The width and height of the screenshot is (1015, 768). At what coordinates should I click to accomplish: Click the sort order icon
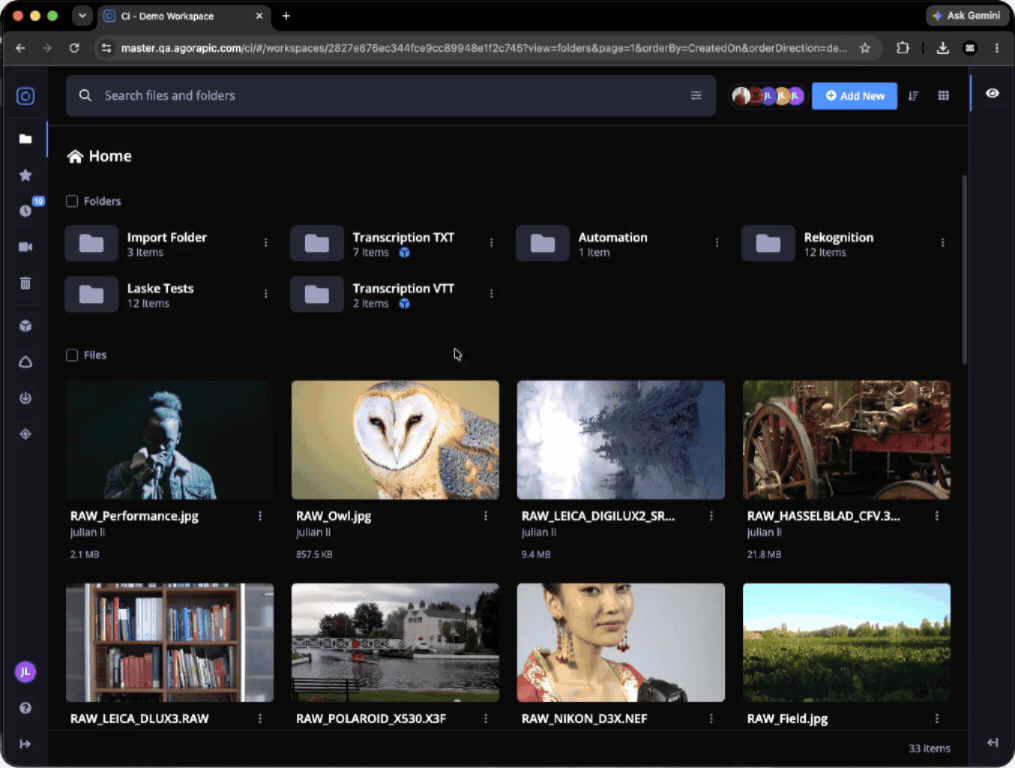click(913, 96)
